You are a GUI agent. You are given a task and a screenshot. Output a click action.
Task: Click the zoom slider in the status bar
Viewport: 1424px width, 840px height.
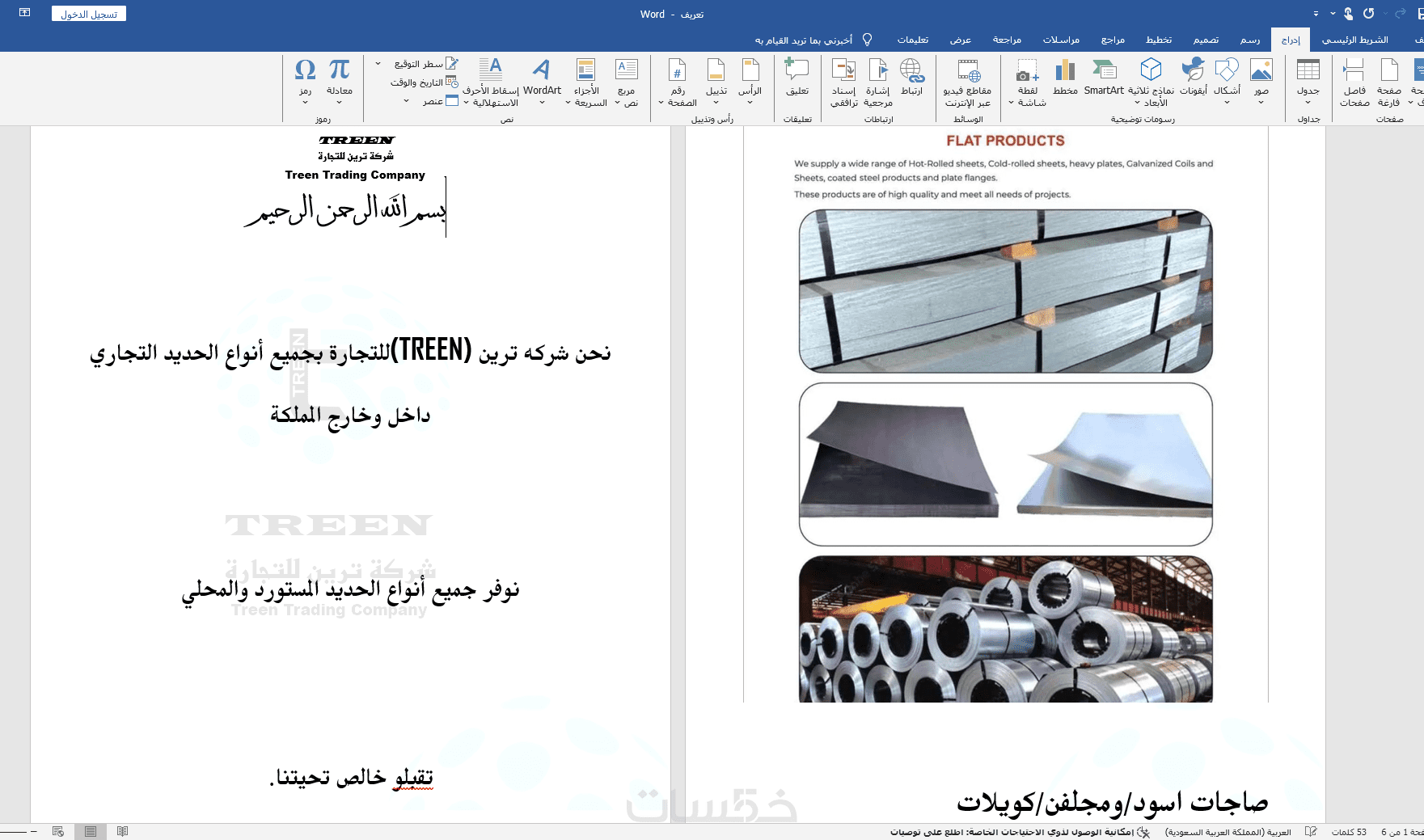coord(15,831)
